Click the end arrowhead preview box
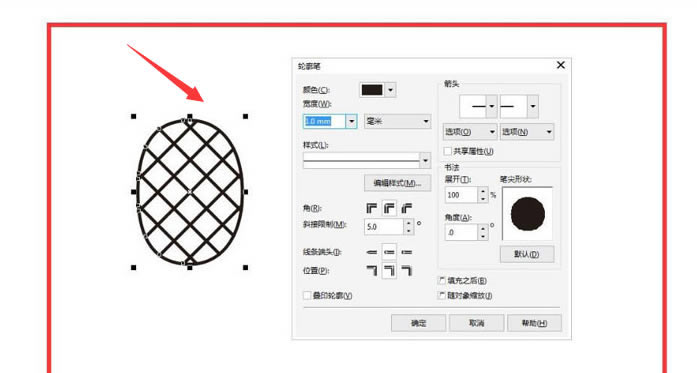697x373 pixels. point(513,106)
